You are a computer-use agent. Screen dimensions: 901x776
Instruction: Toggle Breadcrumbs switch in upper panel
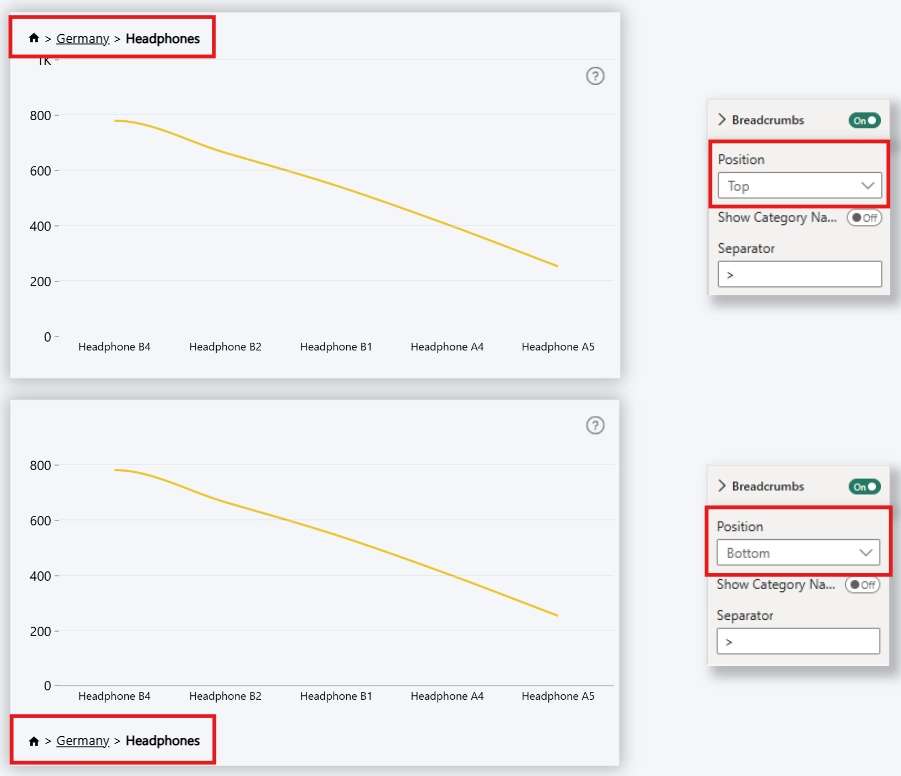pyautogui.click(x=864, y=120)
